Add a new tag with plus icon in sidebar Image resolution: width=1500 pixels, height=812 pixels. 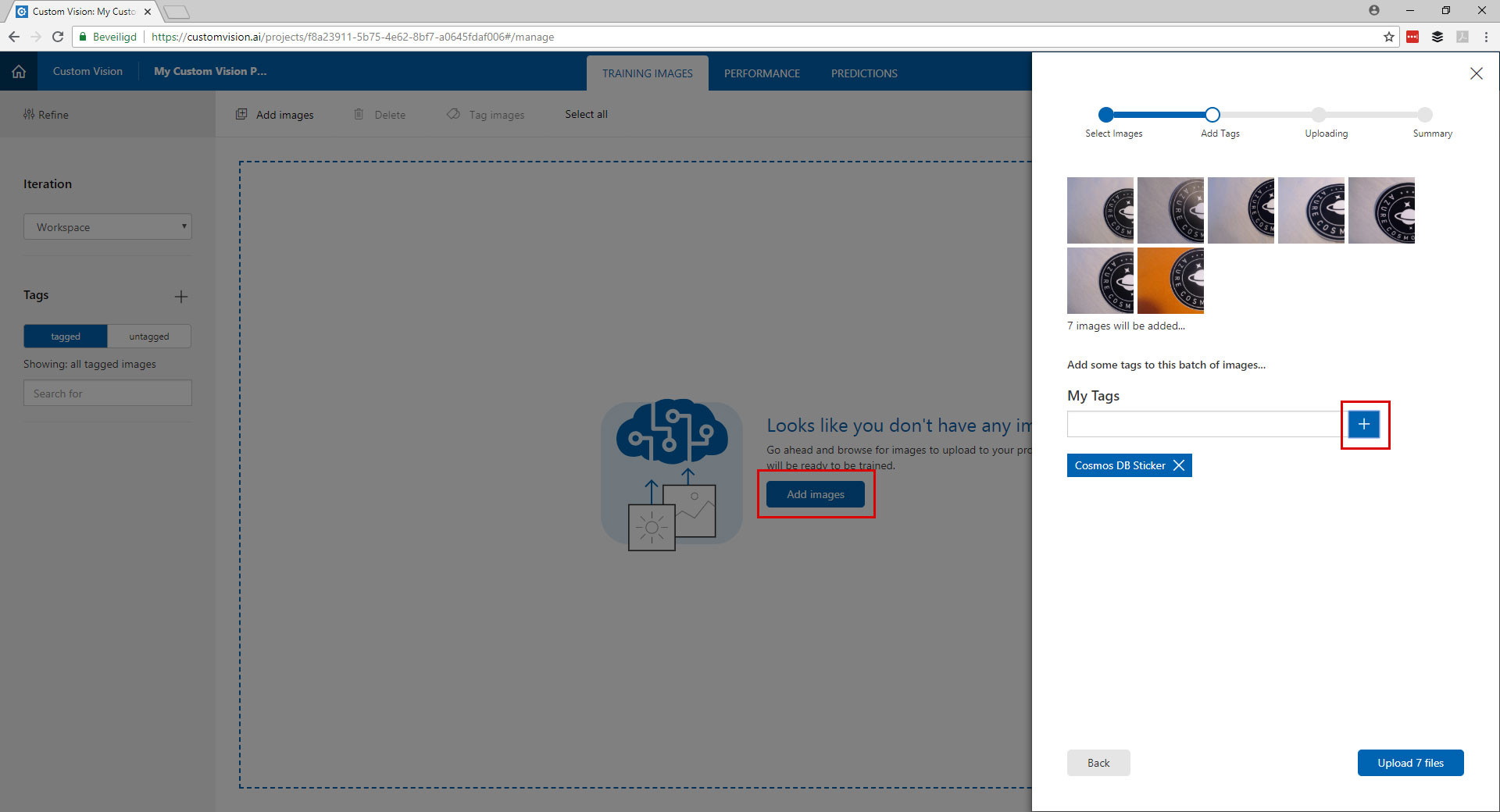click(x=181, y=297)
